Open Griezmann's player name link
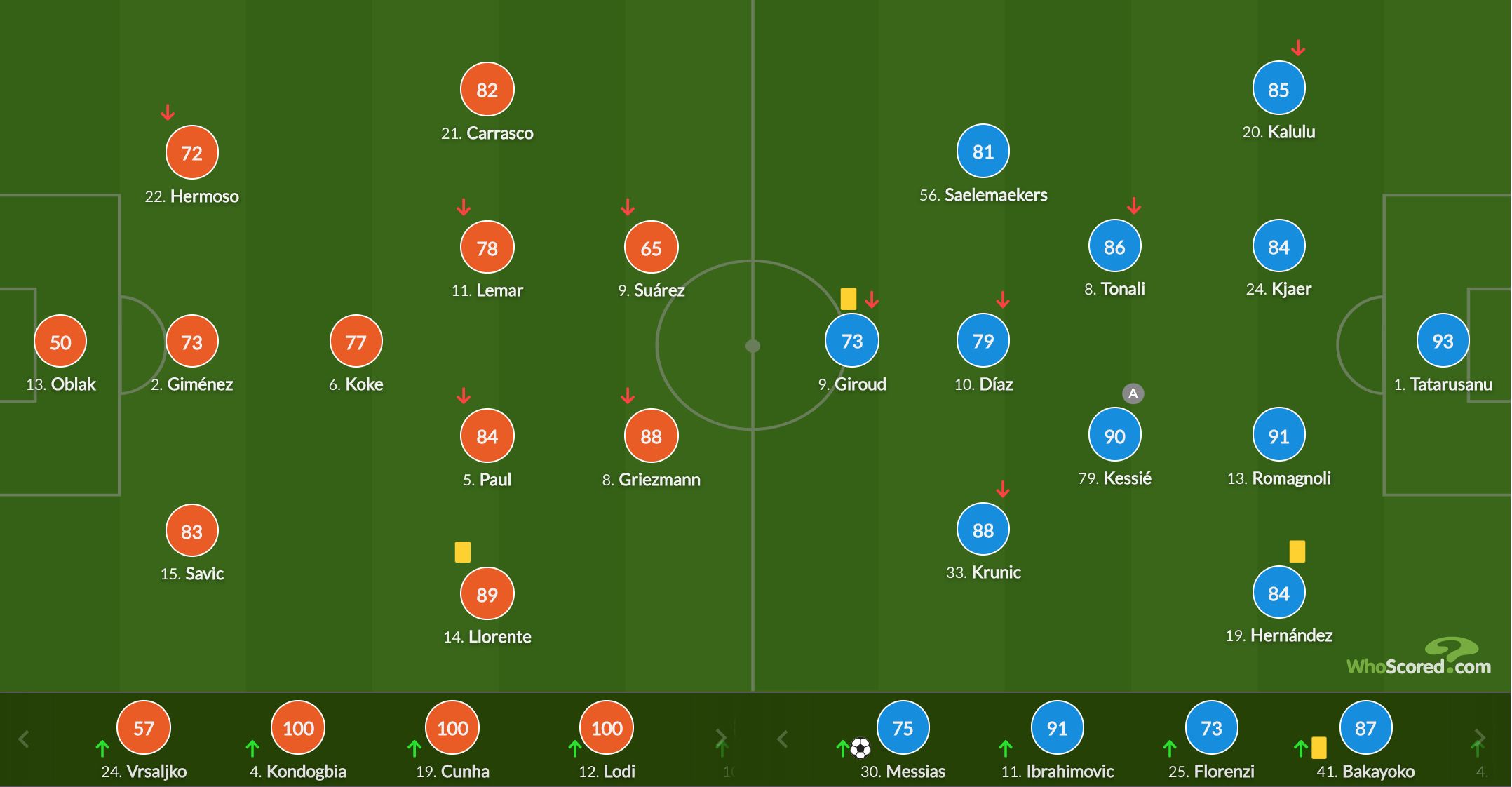 [651, 480]
